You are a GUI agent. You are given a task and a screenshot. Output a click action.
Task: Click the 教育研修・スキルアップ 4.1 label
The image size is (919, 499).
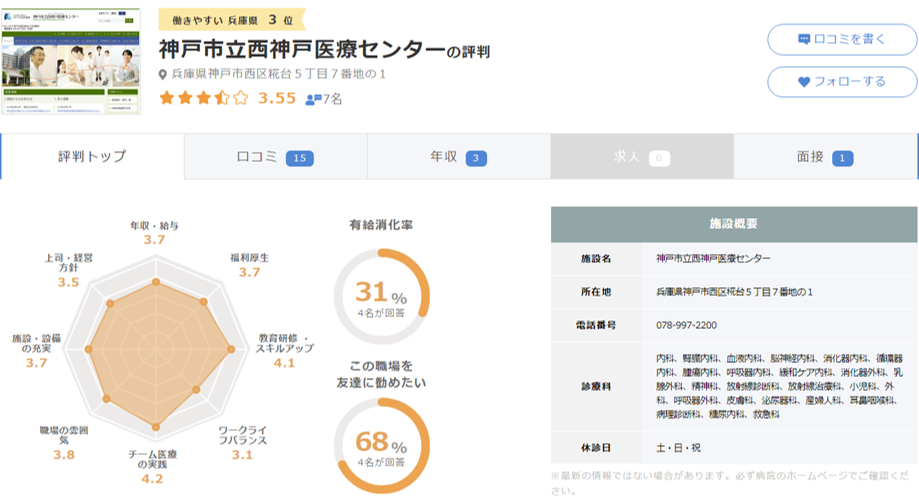(284, 351)
